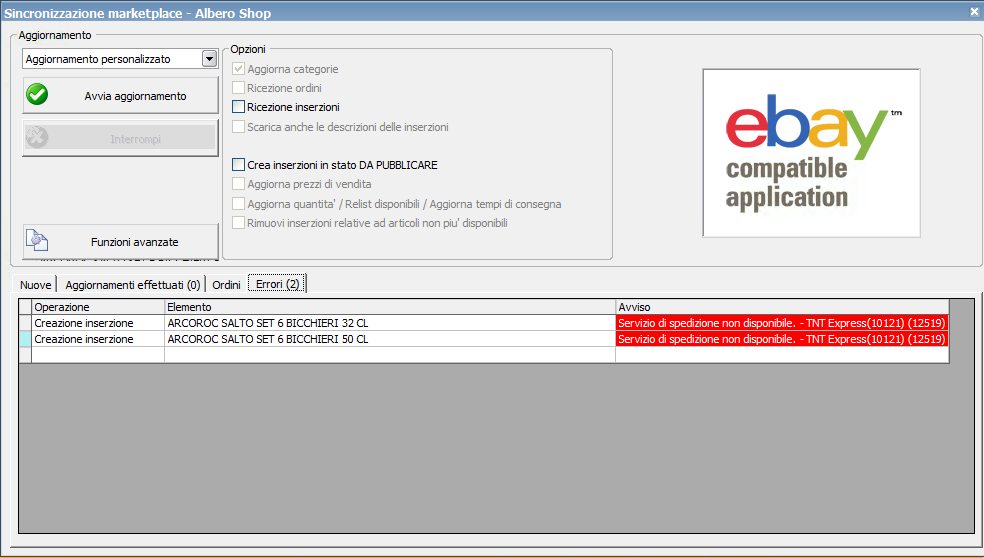This screenshot has width=984, height=558.
Task: Open Funzioni avanzate
Action: [120, 242]
